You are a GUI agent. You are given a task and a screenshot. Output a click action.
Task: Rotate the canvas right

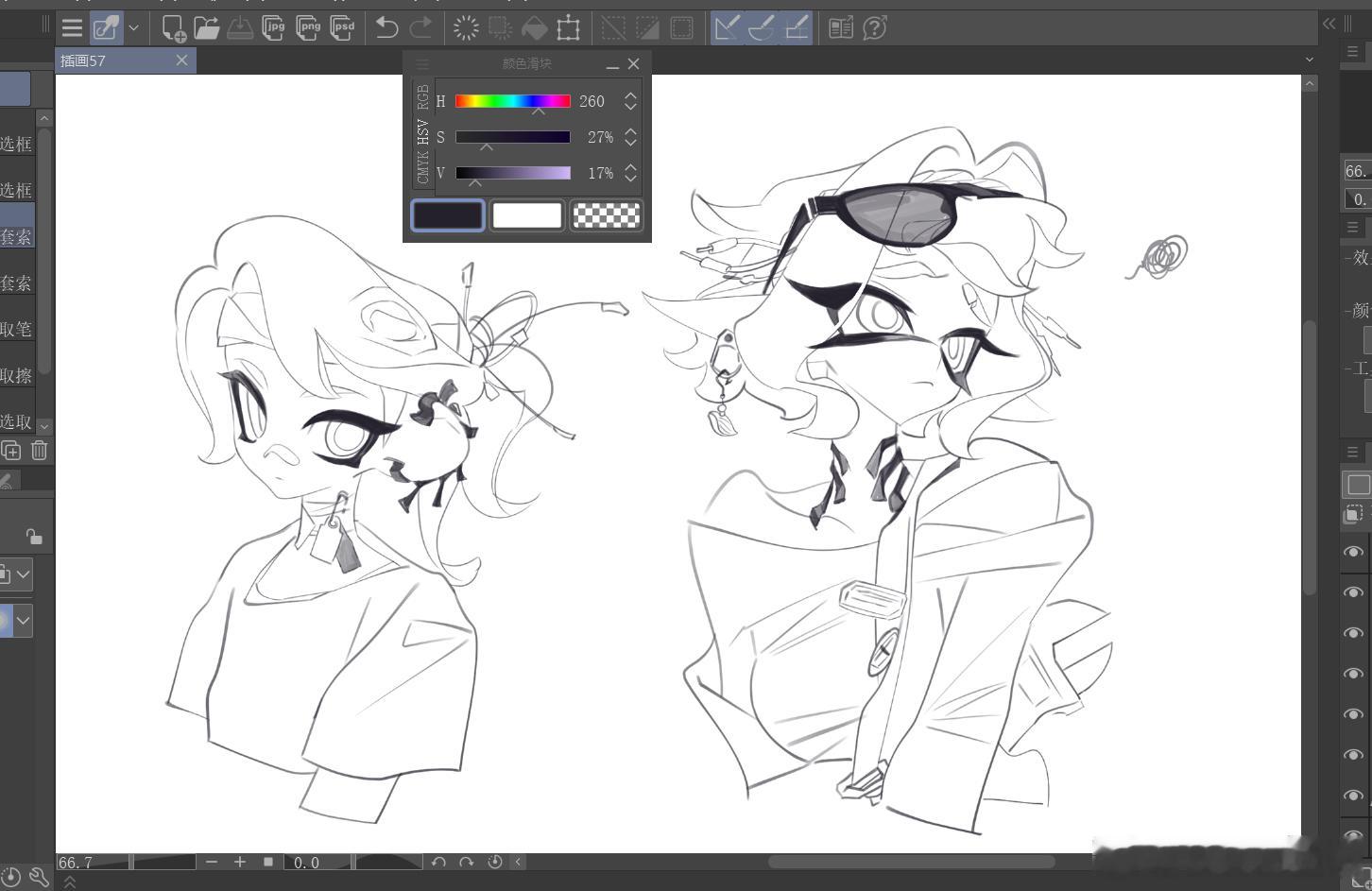466,862
